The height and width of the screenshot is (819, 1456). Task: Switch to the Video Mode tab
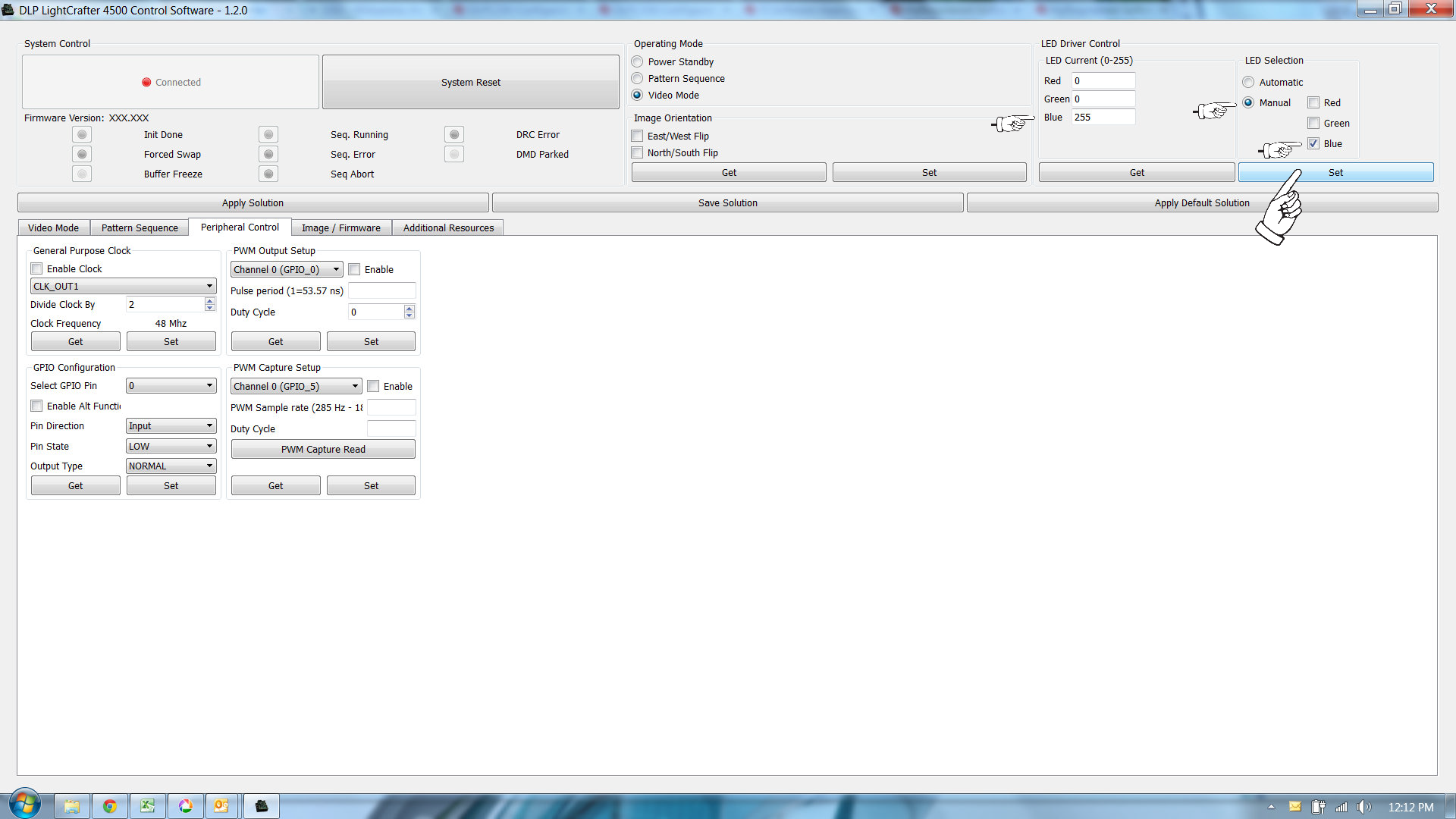(x=53, y=227)
